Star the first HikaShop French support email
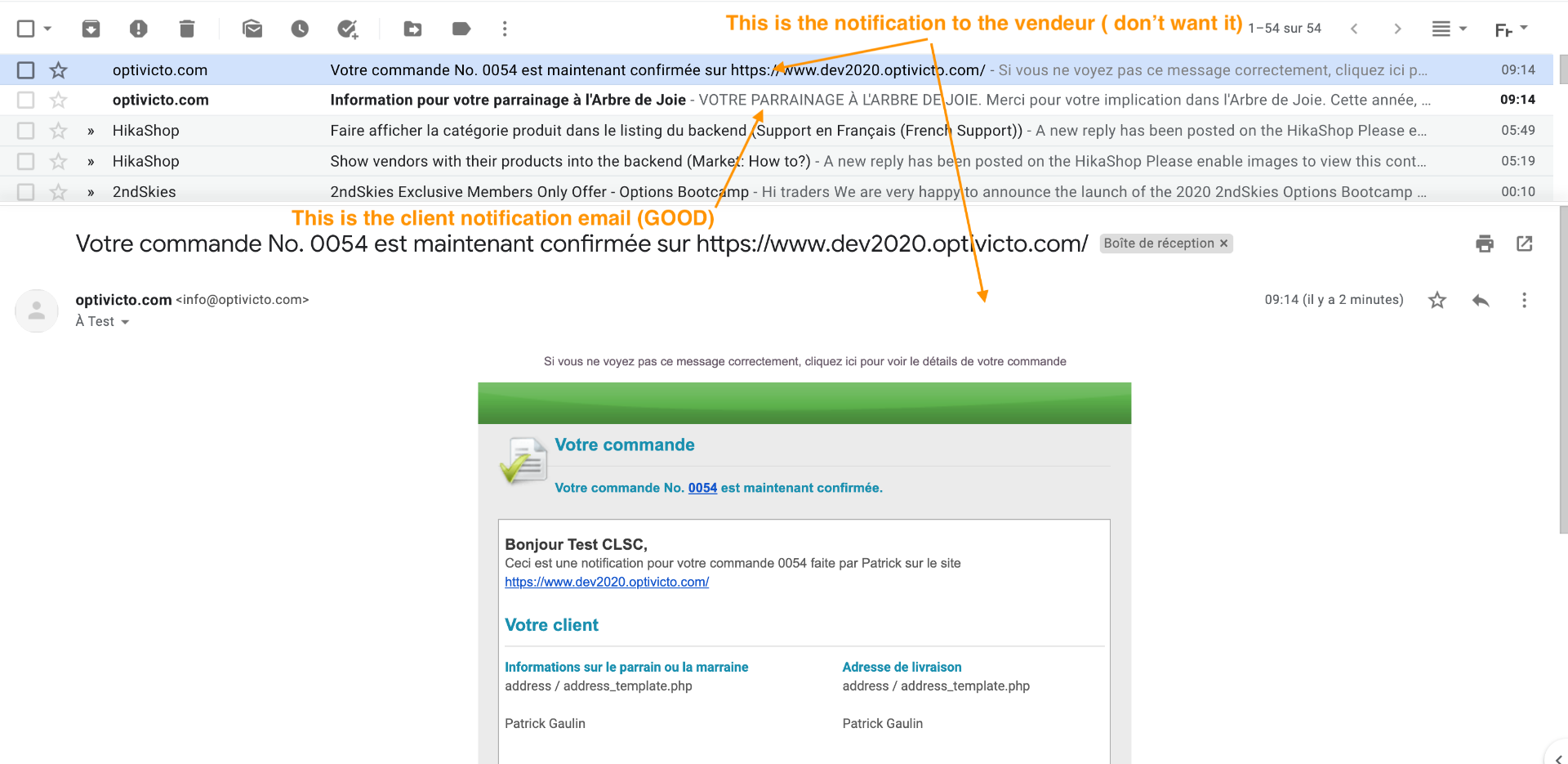The height and width of the screenshot is (764, 1568). [58, 131]
